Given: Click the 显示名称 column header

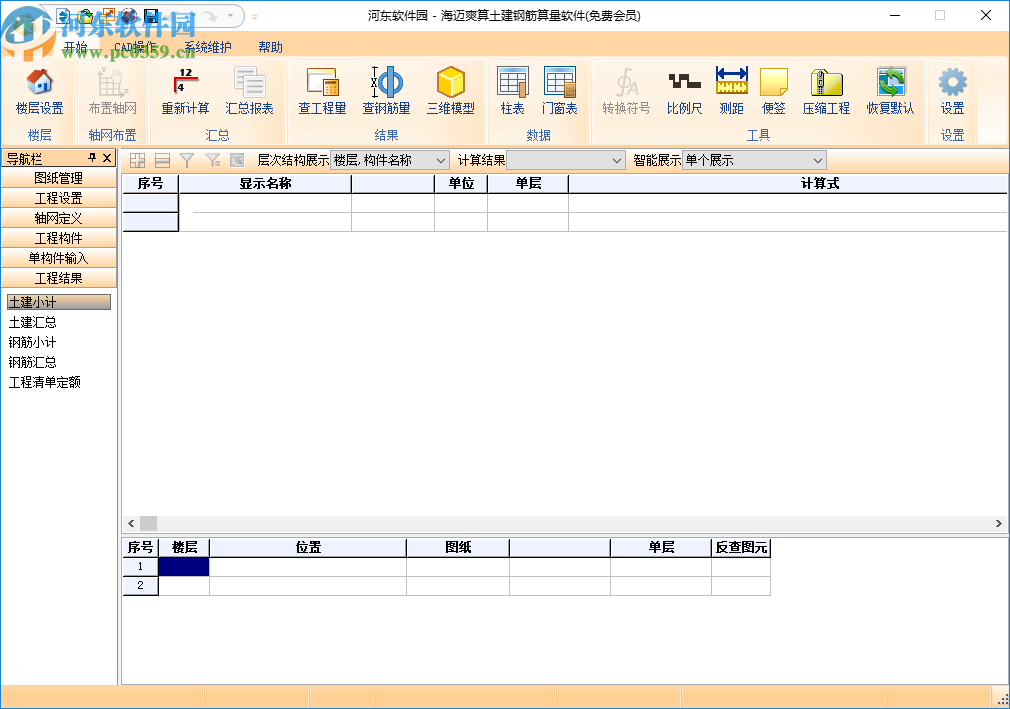Looking at the screenshot, I should tap(265, 184).
